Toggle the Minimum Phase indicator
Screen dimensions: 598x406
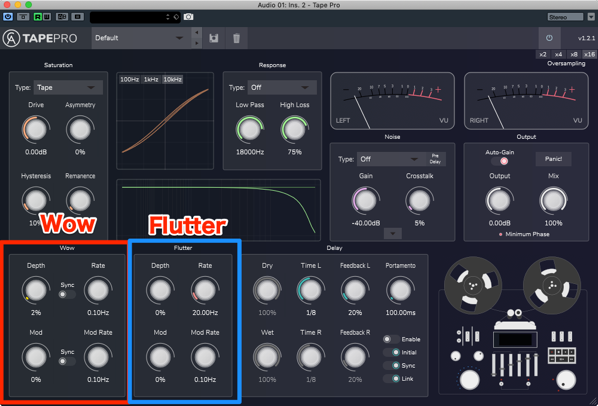pyautogui.click(x=500, y=234)
